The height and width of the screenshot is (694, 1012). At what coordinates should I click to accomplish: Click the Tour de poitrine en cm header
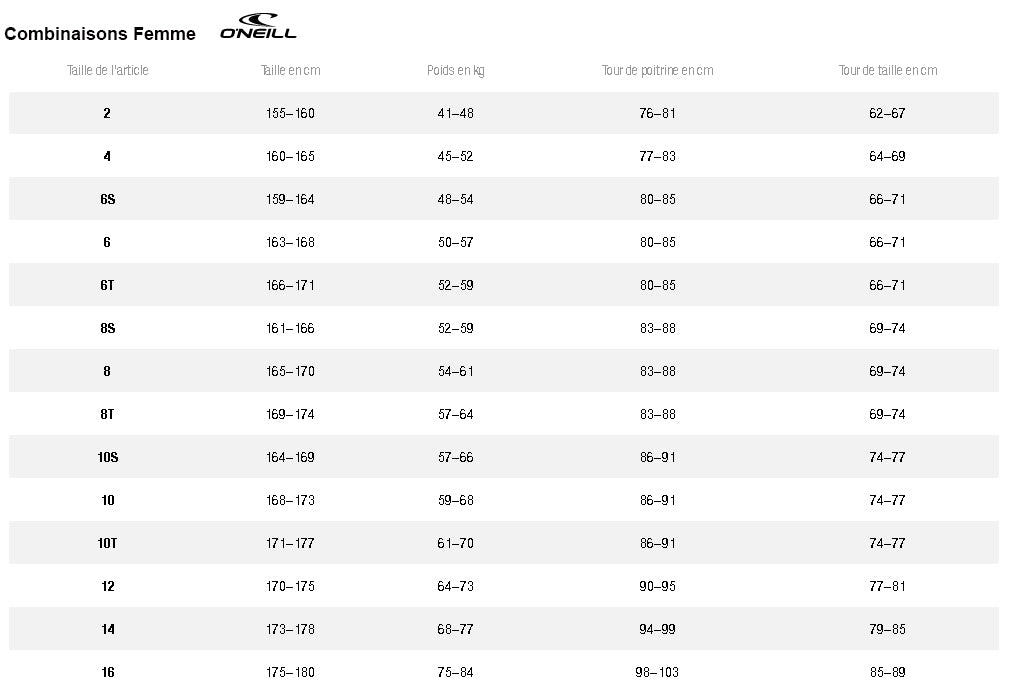click(x=658, y=70)
